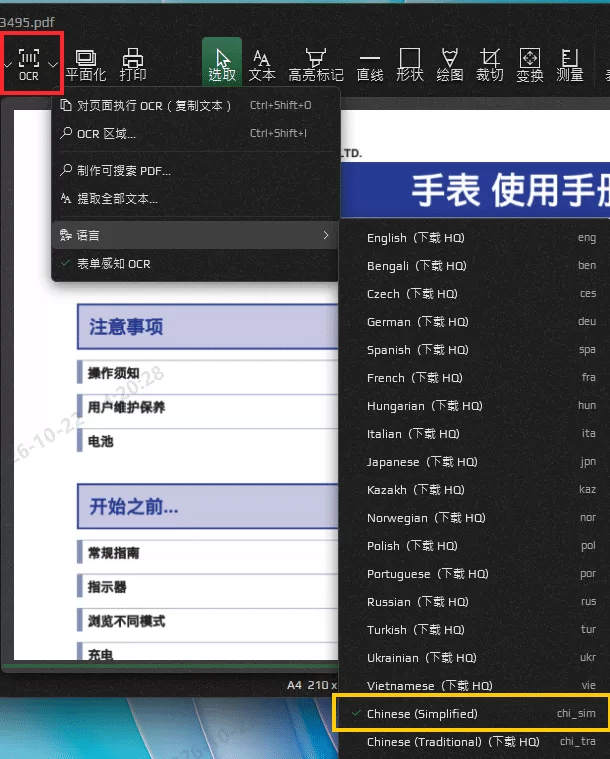This screenshot has height=759, width=610.
Task: Select the 形状 shape tool
Action: pos(410,65)
